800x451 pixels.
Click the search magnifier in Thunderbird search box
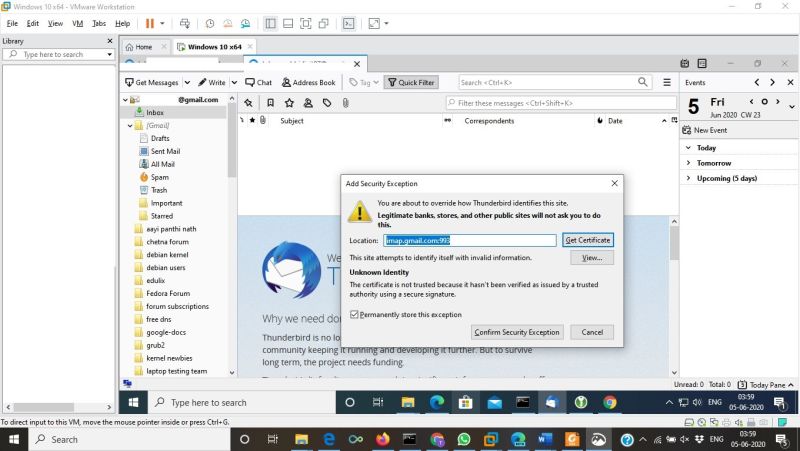point(642,82)
